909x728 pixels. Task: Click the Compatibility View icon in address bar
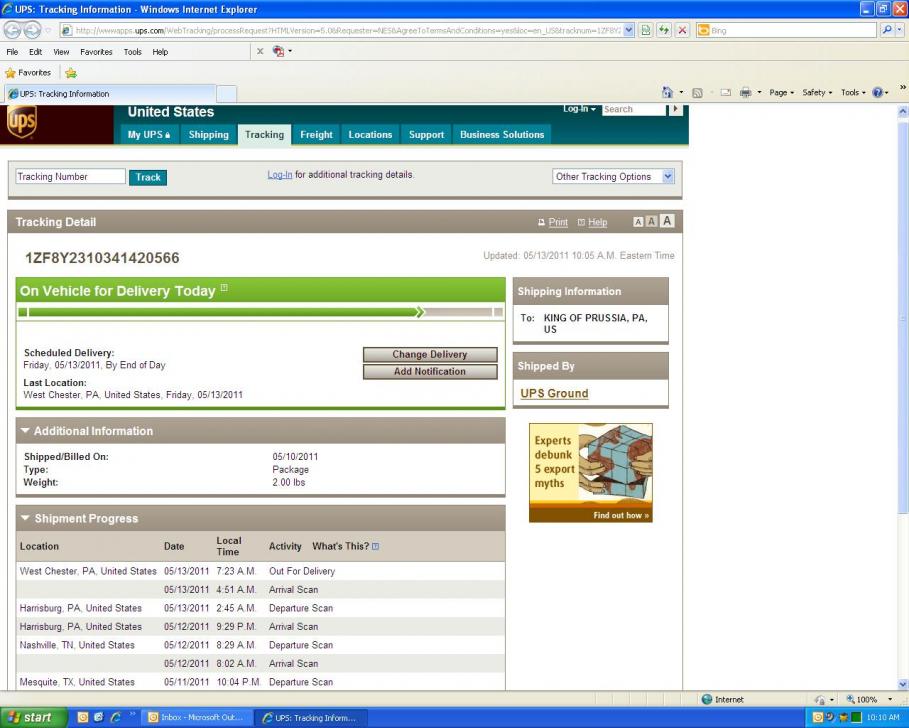pyautogui.click(x=645, y=30)
